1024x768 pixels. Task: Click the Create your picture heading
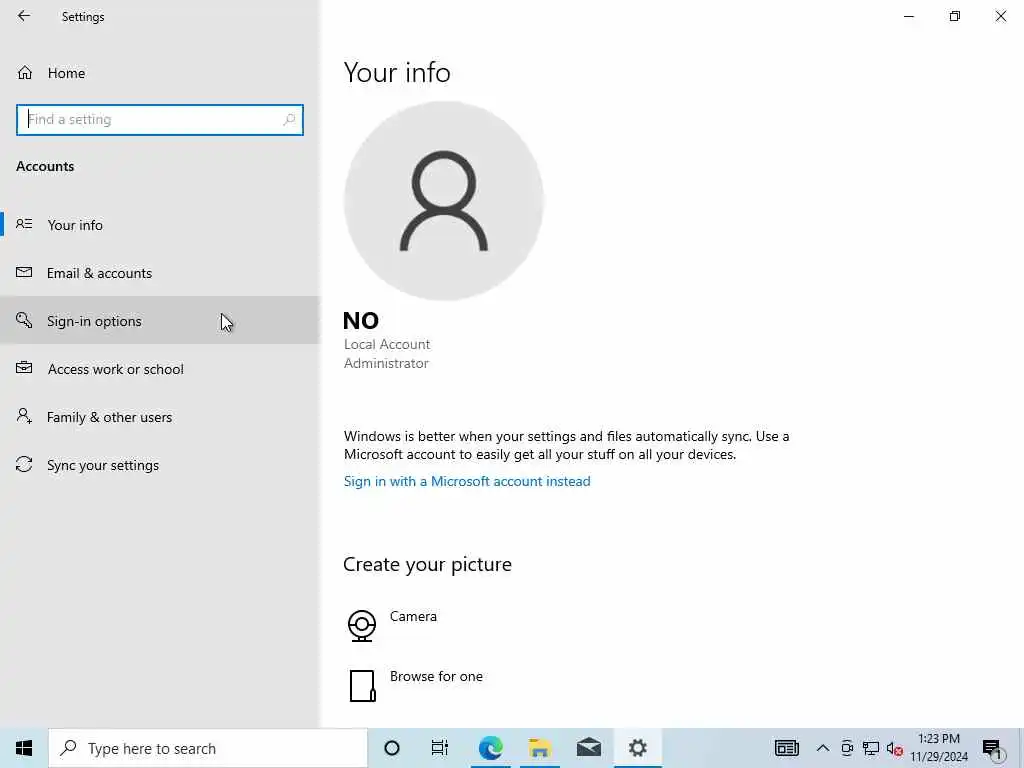pyautogui.click(x=427, y=564)
